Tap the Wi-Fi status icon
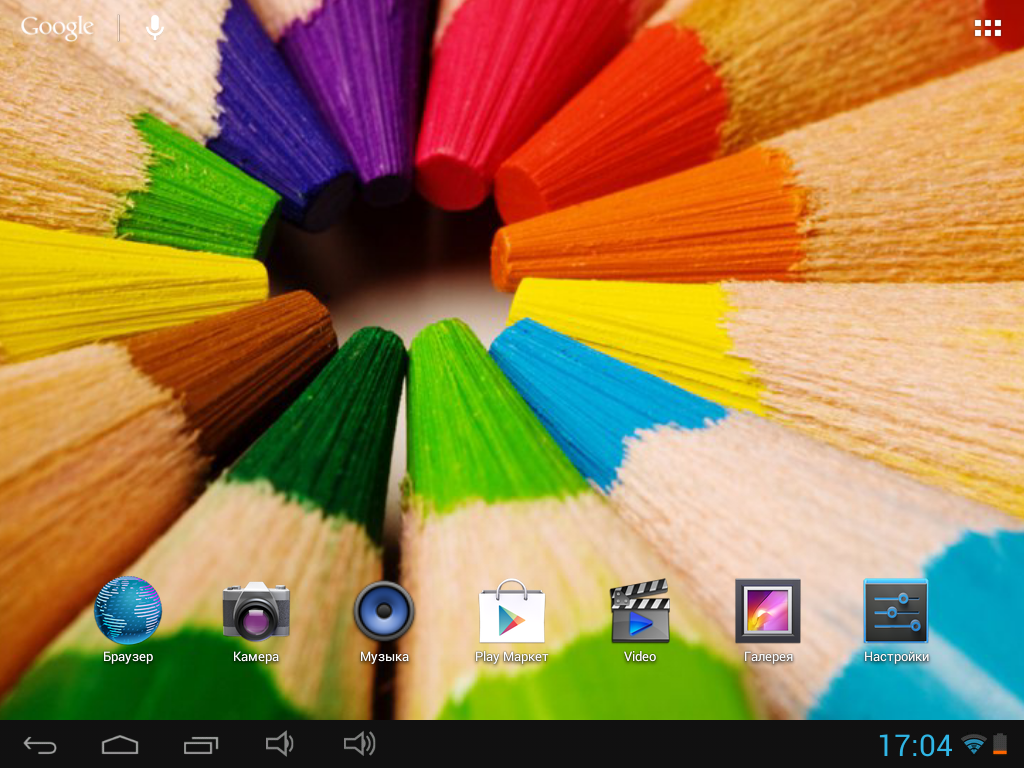This screenshot has width=1024, height=768. point(973,744)
